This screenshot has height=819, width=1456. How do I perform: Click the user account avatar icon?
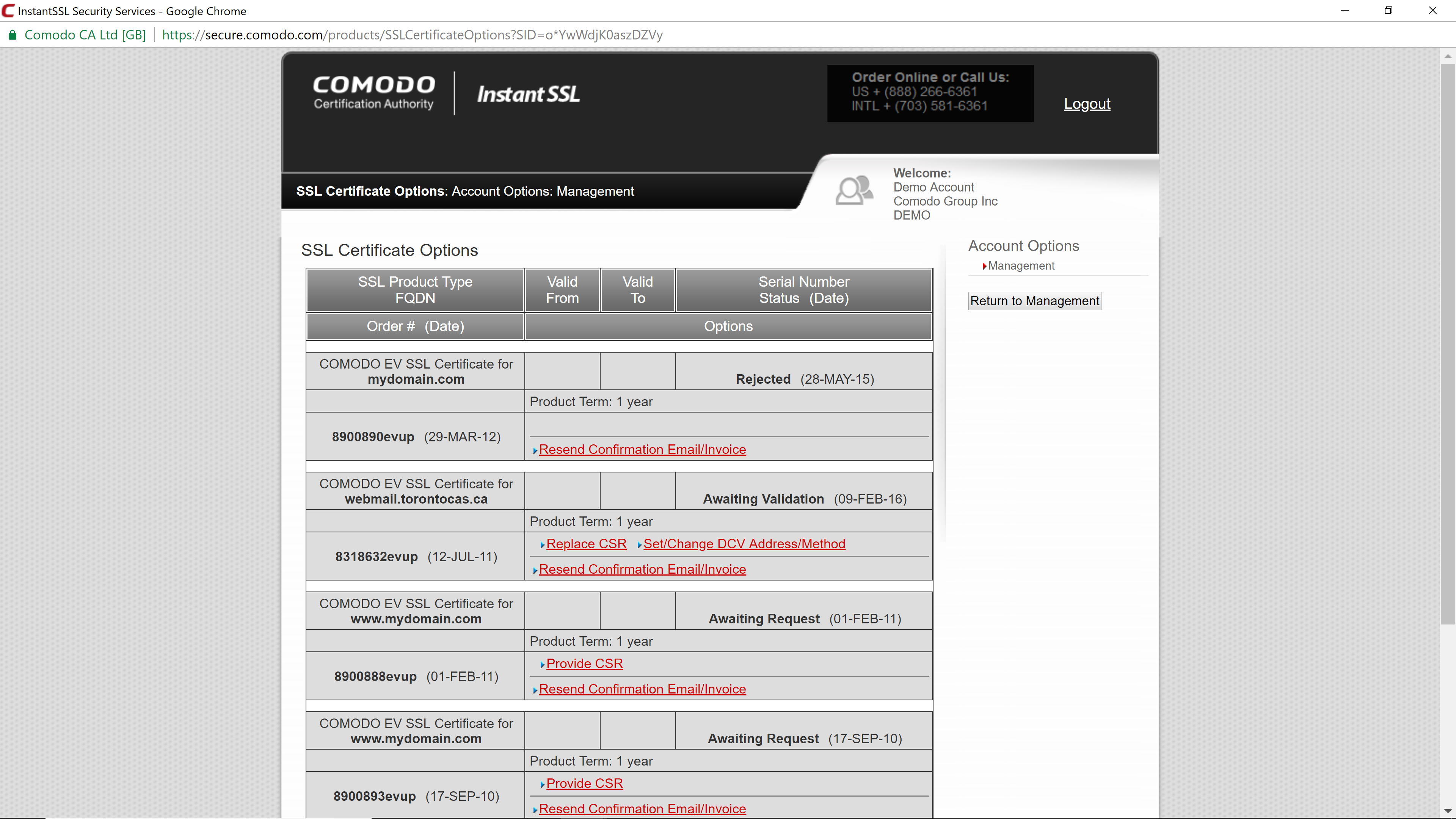[x=854, y=190]
